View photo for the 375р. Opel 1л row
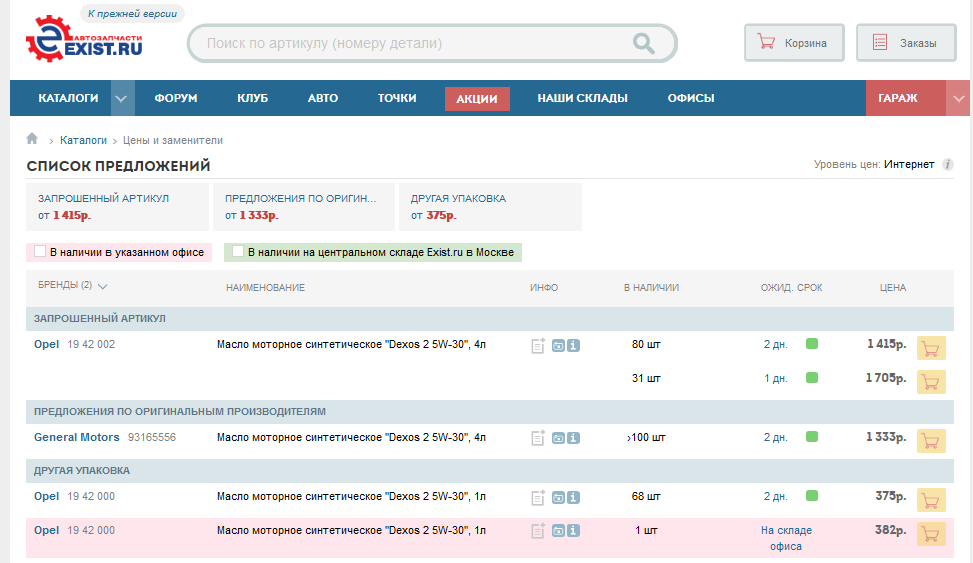973x563 pixels. coord(558,498)
